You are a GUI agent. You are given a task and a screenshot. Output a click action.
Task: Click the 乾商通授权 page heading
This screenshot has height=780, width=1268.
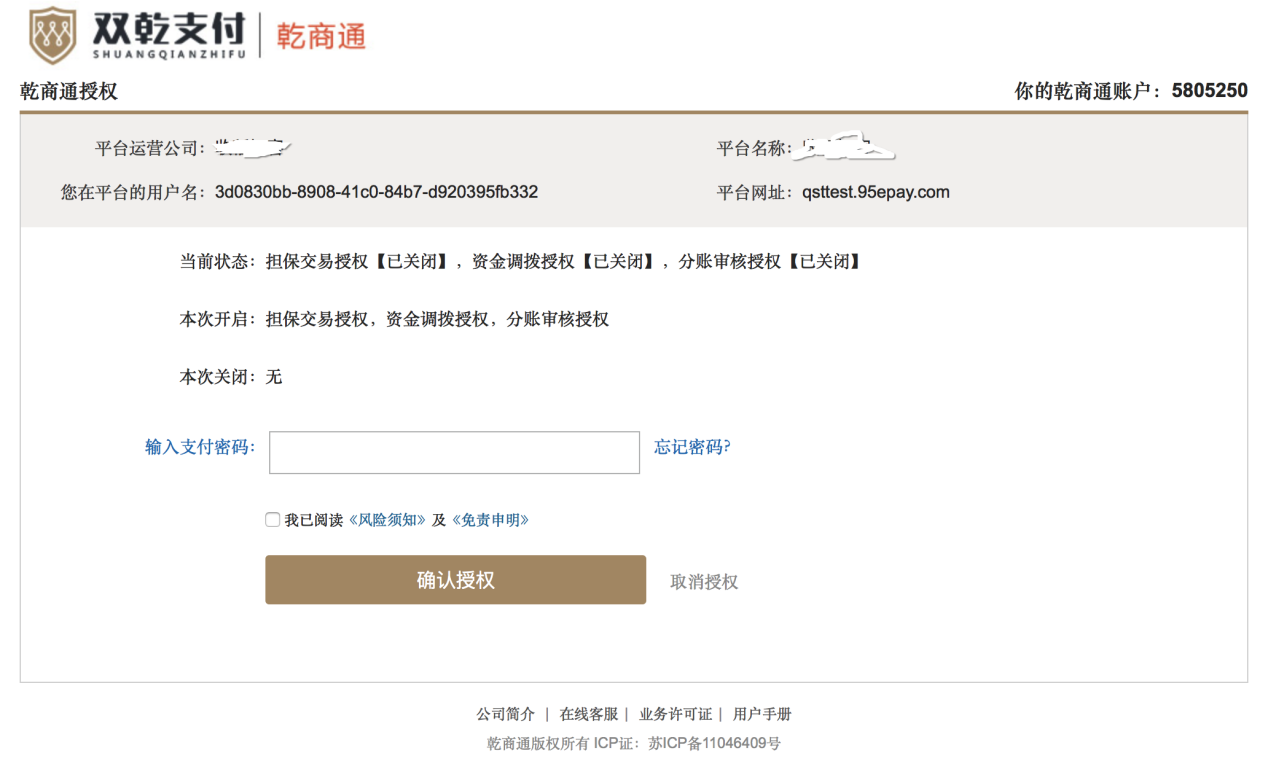tap(69, 92)
